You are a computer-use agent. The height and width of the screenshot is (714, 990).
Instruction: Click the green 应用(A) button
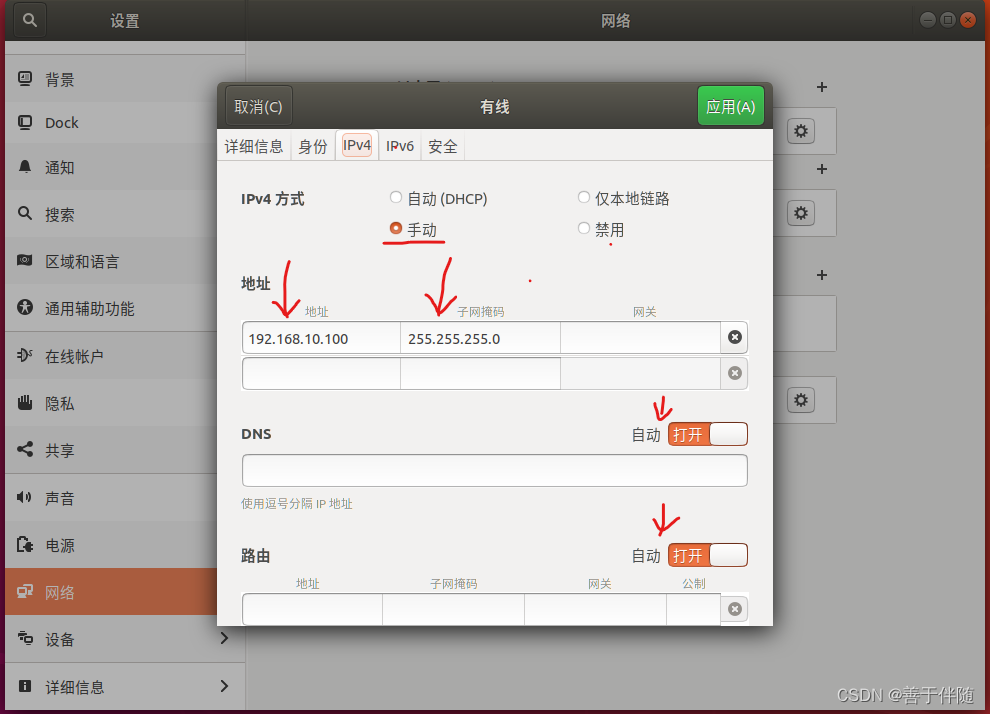pos(731,106)
